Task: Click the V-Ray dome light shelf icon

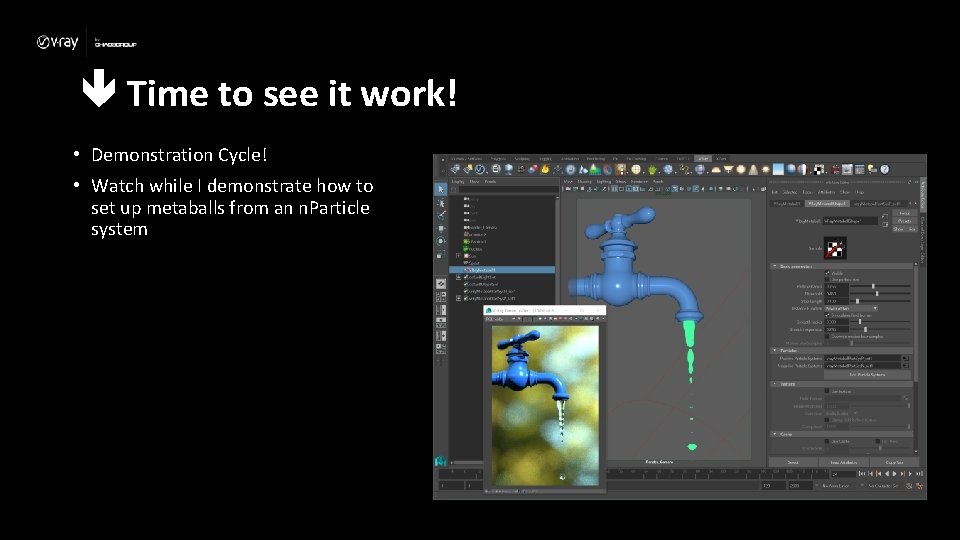Action: 716,170
